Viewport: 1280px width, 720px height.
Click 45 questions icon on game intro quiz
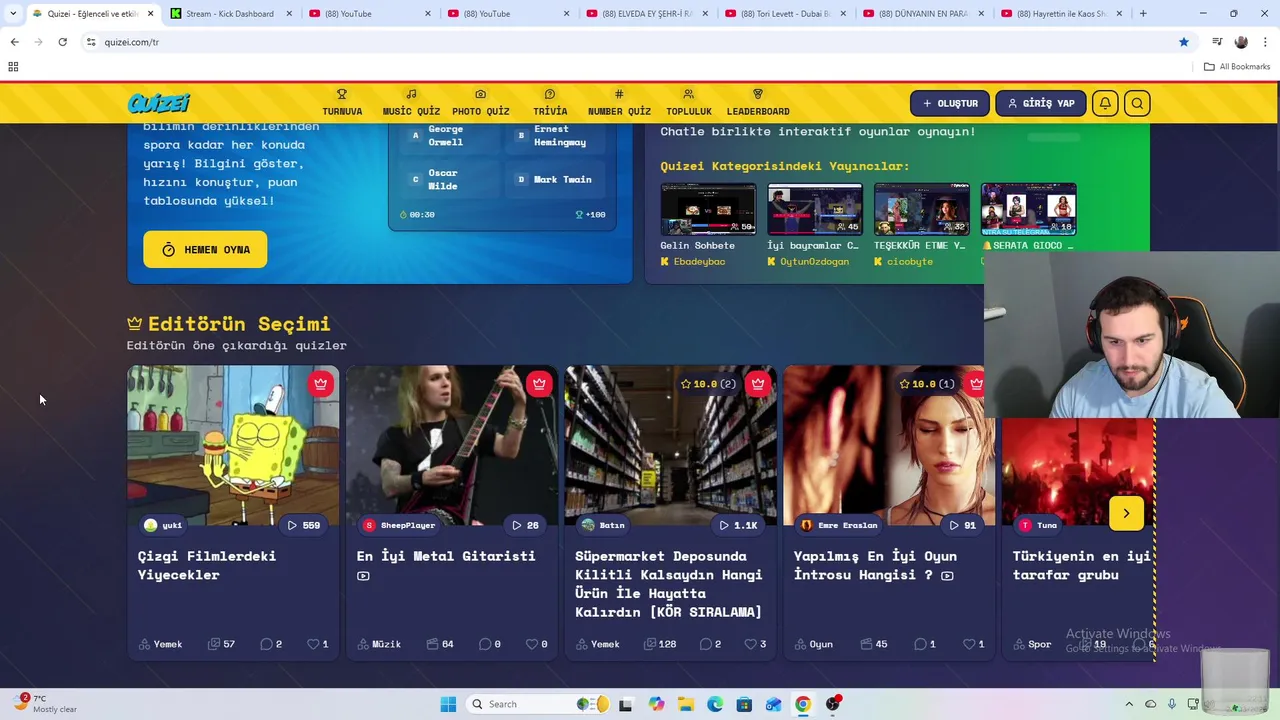(x=874, y=644)
